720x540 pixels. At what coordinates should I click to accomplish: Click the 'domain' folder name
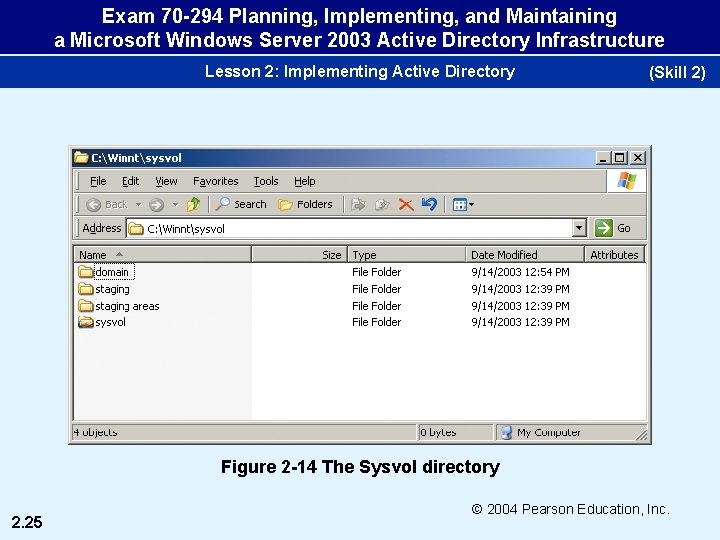112,272
